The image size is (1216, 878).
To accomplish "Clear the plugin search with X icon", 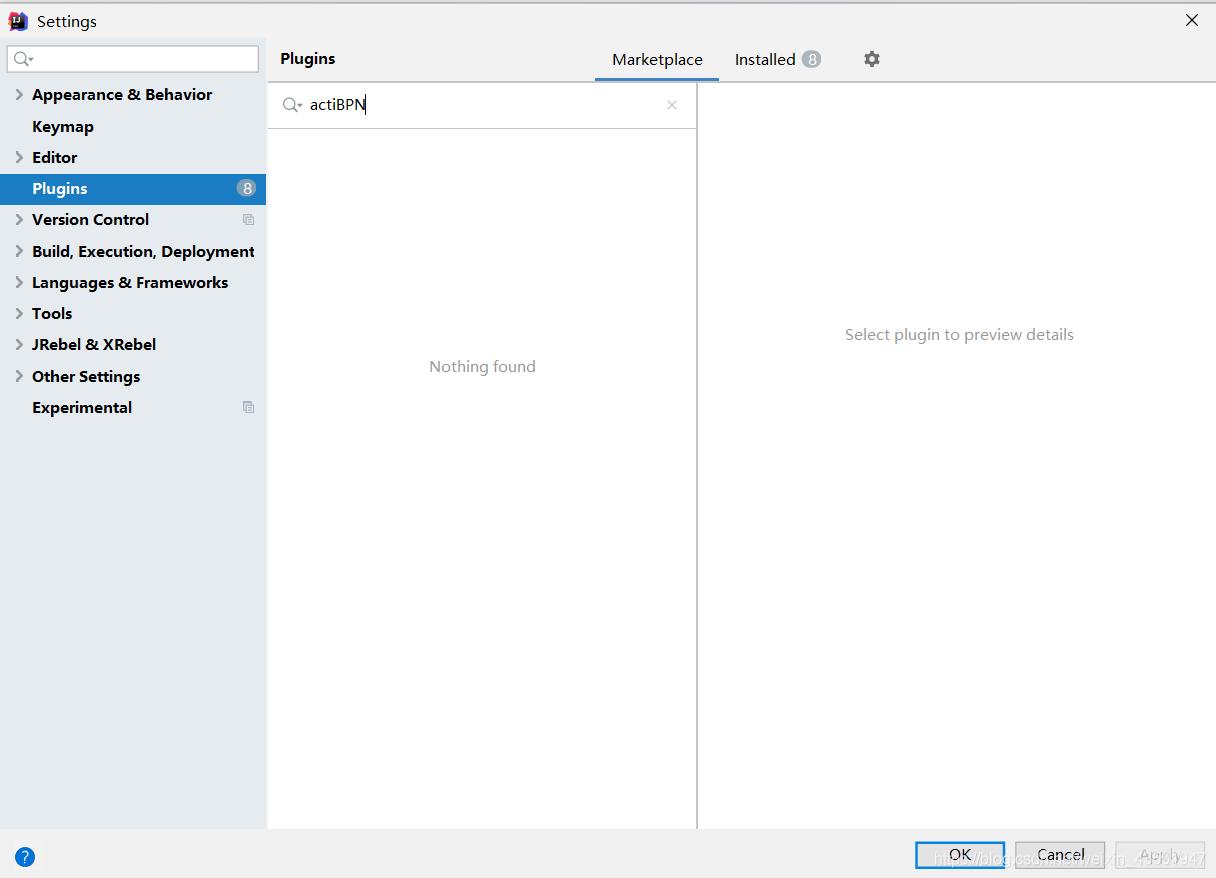I will 672,105.
